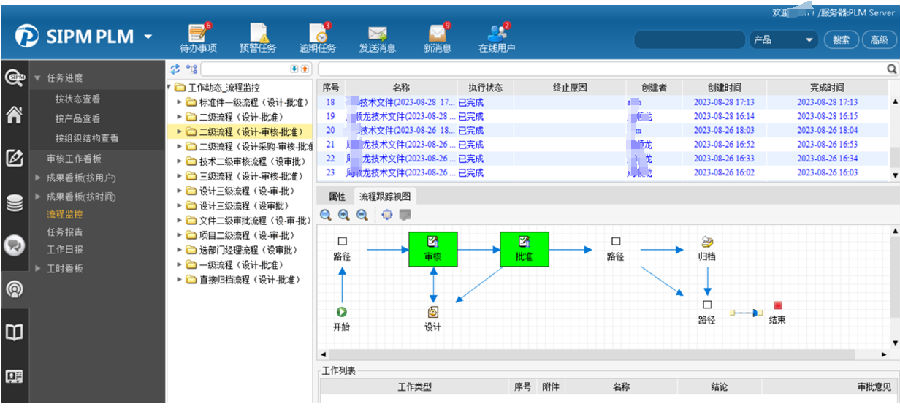This screenshot has width=900, height=408.
Task: Open 按产品查看 menu item
Action: pos(77,118)
